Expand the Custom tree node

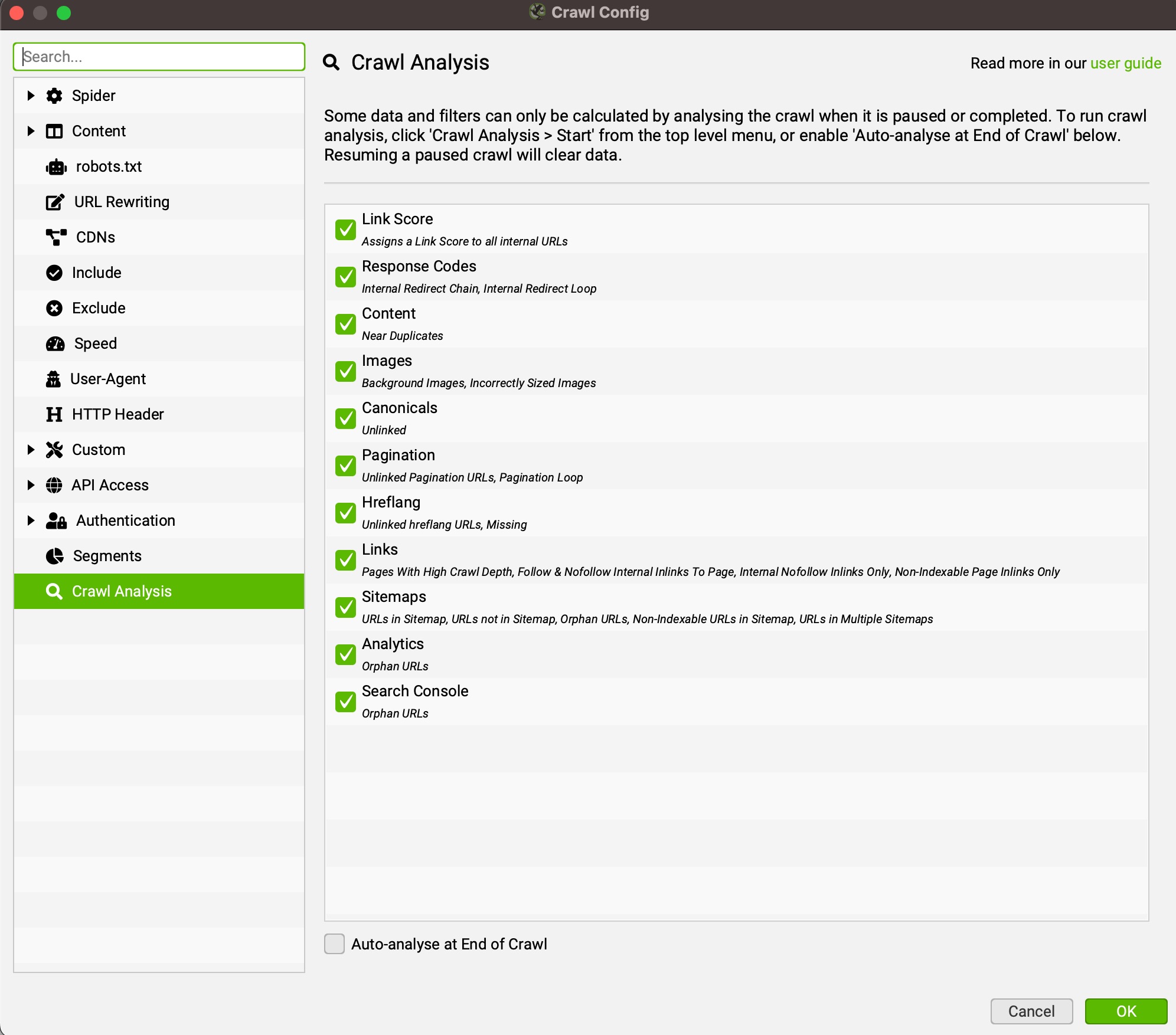click(31, 450)
